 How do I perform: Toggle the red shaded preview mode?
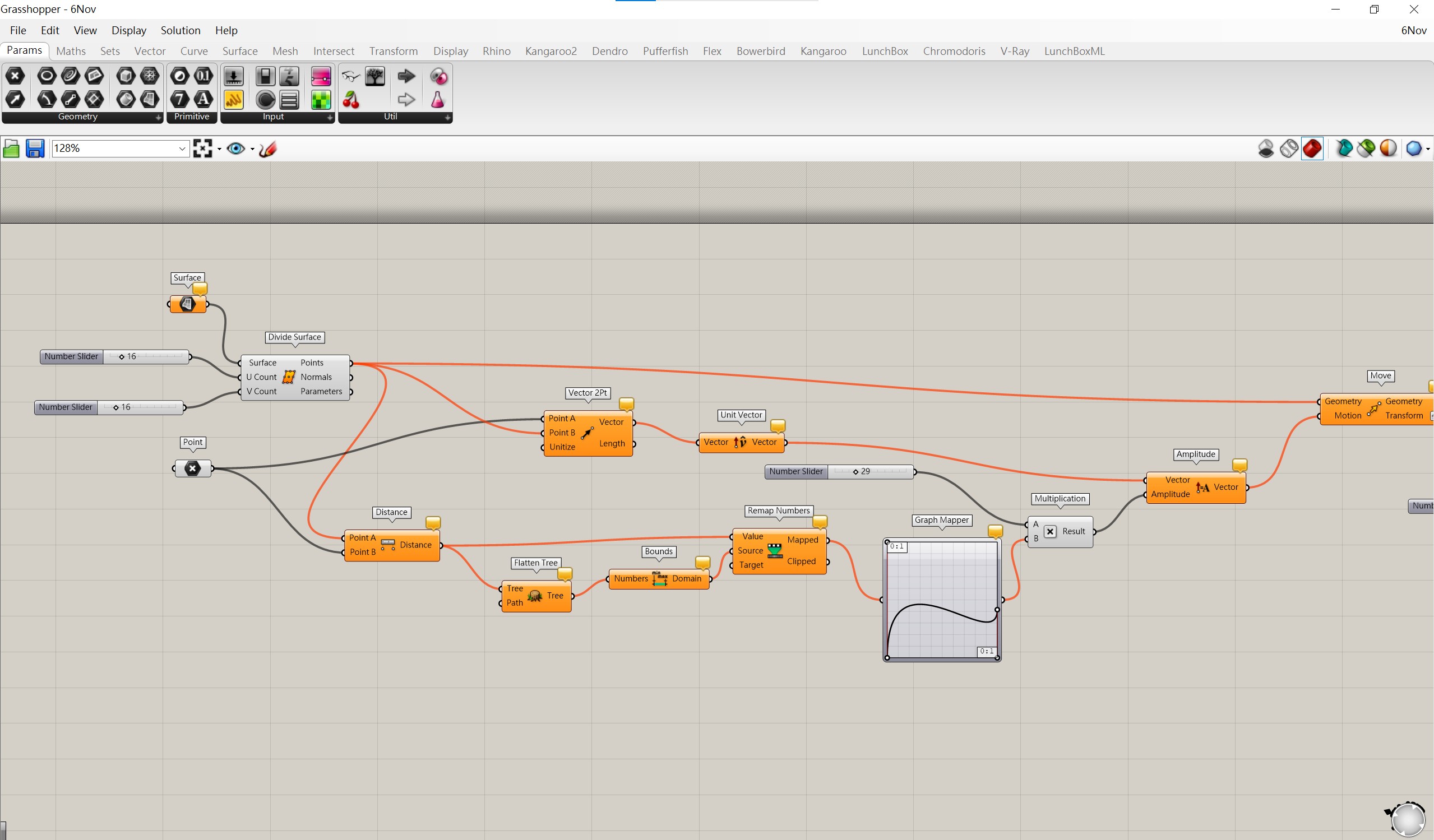pos(1312,148)
